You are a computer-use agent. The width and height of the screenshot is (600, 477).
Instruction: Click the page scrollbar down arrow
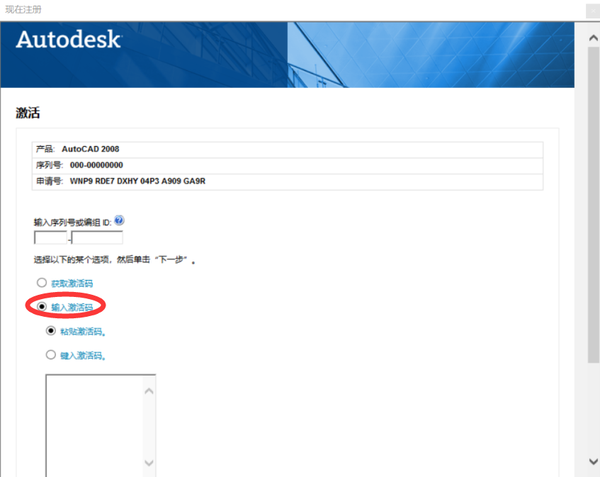pos(593,461)
